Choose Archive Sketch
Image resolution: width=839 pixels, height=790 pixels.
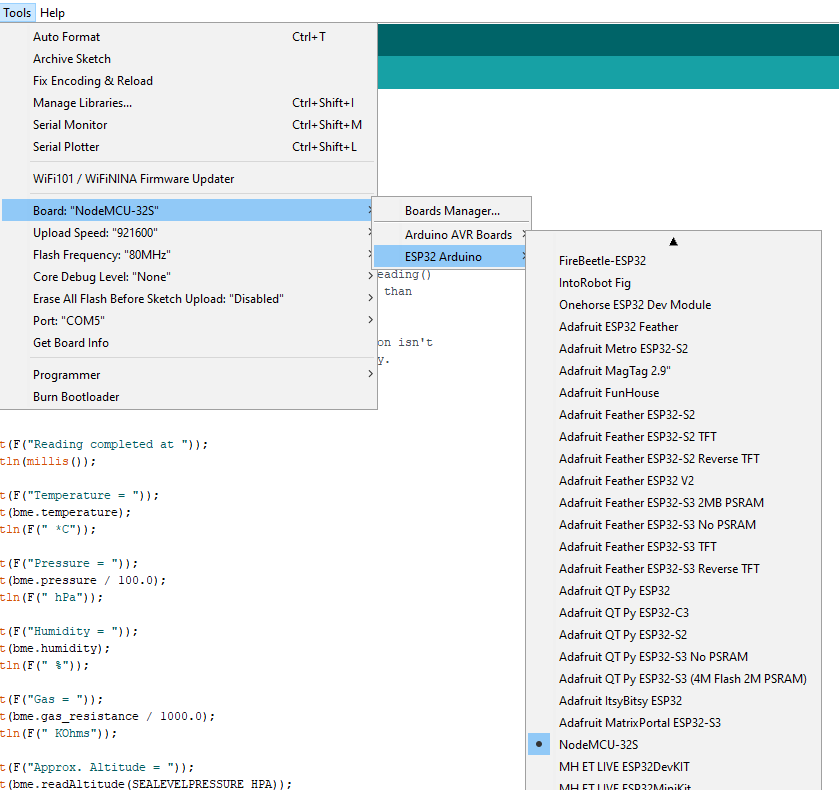coord(188,59)
